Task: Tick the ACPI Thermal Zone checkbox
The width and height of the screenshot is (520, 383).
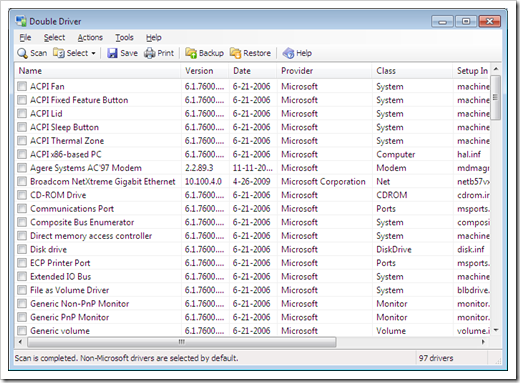Action: point(22,141)
